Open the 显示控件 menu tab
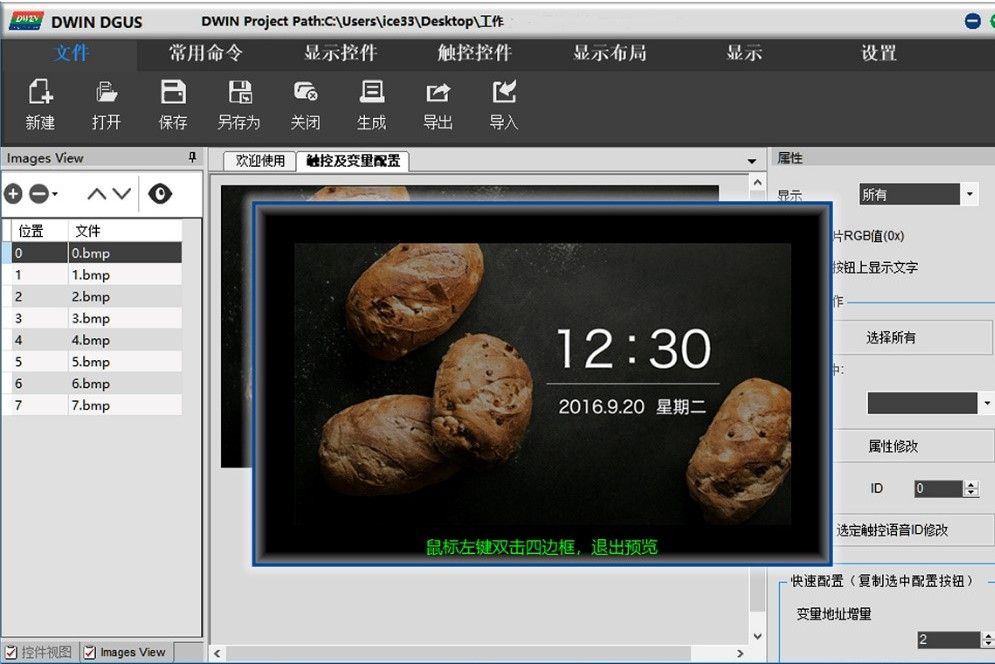Viewport: 995px width, 664px height. (x=341, y=53)
